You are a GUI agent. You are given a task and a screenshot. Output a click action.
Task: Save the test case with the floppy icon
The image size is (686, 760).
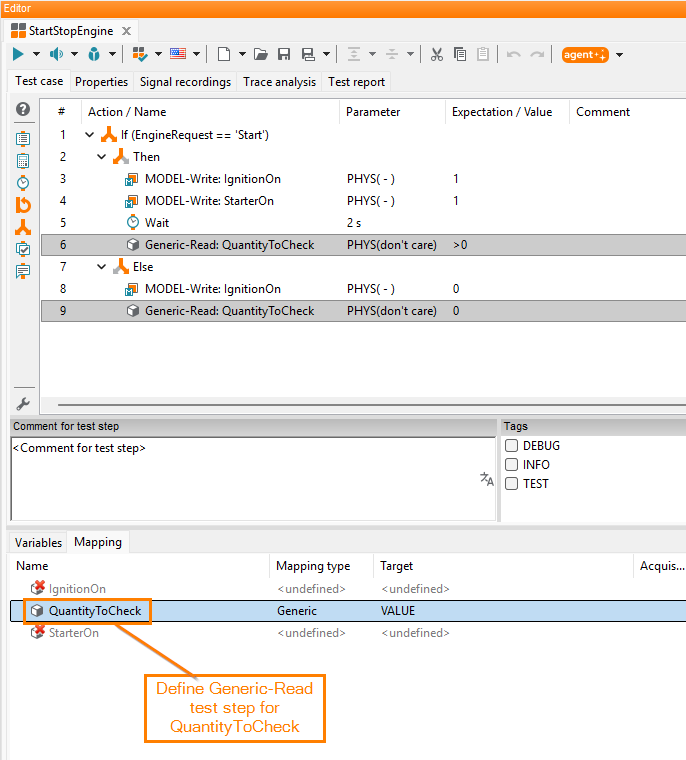(284, 54)
